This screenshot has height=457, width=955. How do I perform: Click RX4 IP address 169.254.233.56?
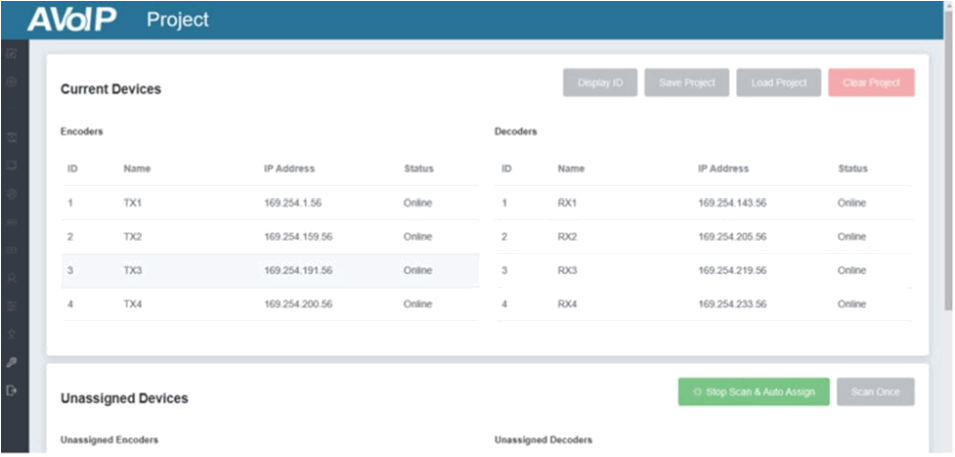point(732,304)
